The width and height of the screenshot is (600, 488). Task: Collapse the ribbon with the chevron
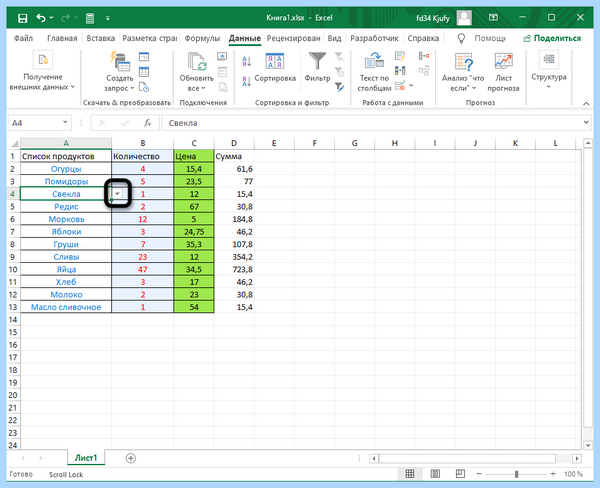586,103
